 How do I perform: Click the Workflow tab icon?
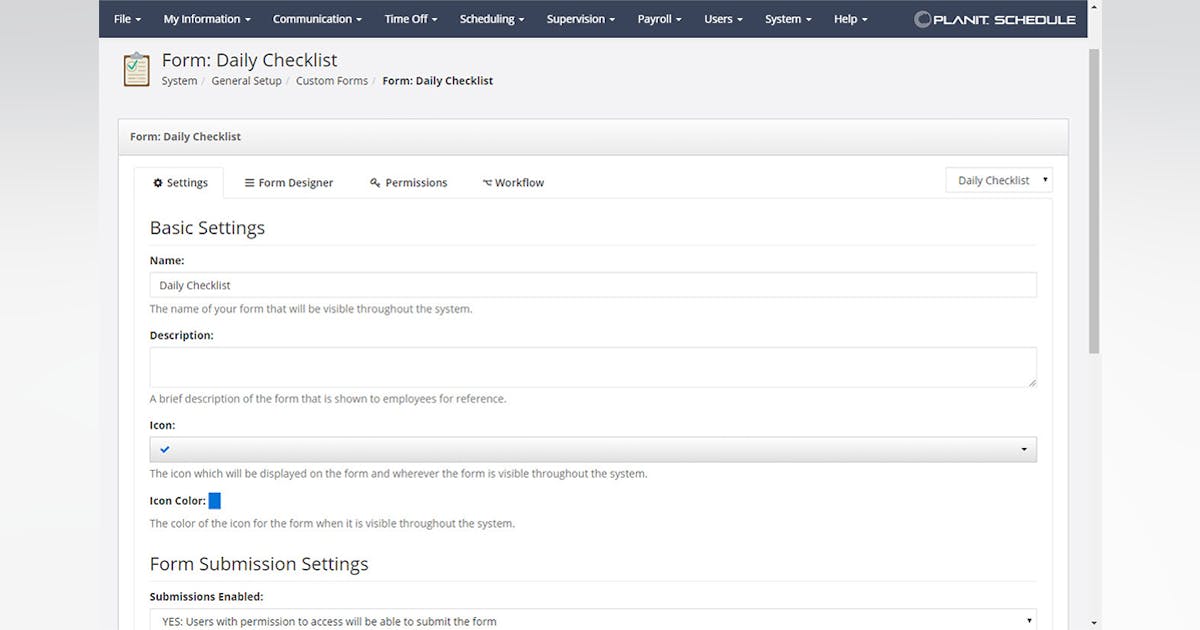click(x=488, y=182)
